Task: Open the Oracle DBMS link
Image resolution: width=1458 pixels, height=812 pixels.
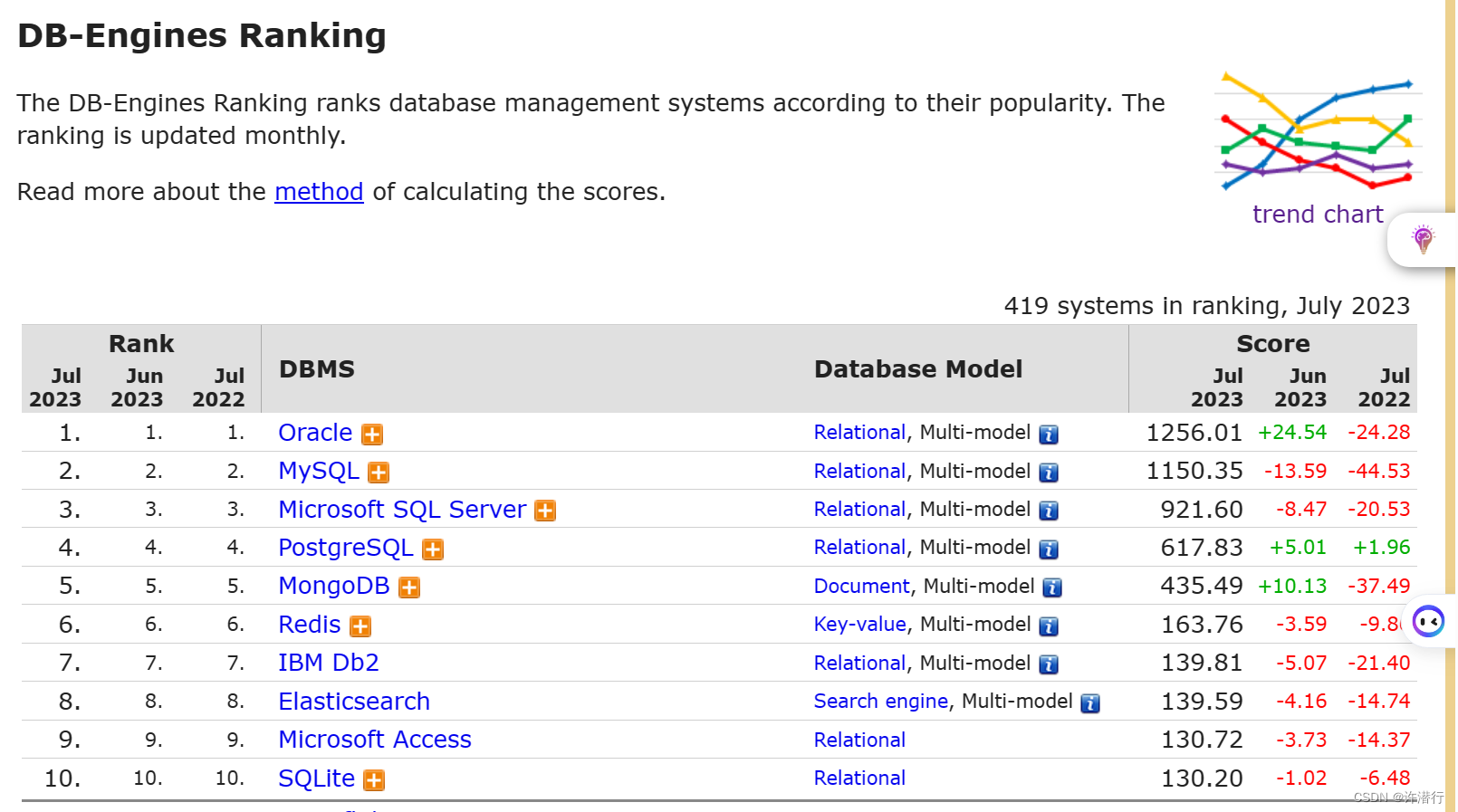Action: [x=315, y=433]
